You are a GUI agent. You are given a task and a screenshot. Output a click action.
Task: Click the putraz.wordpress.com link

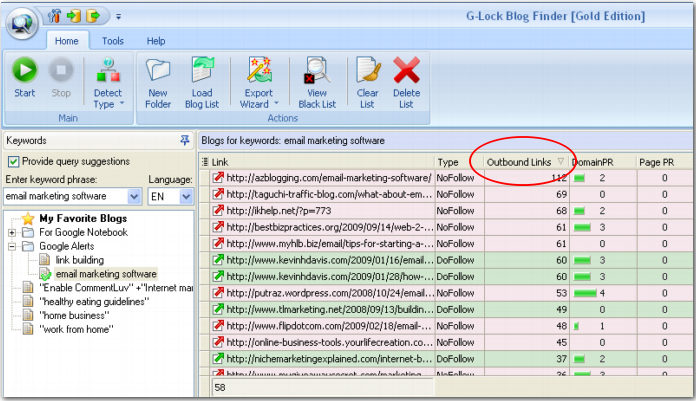point(330,293)
